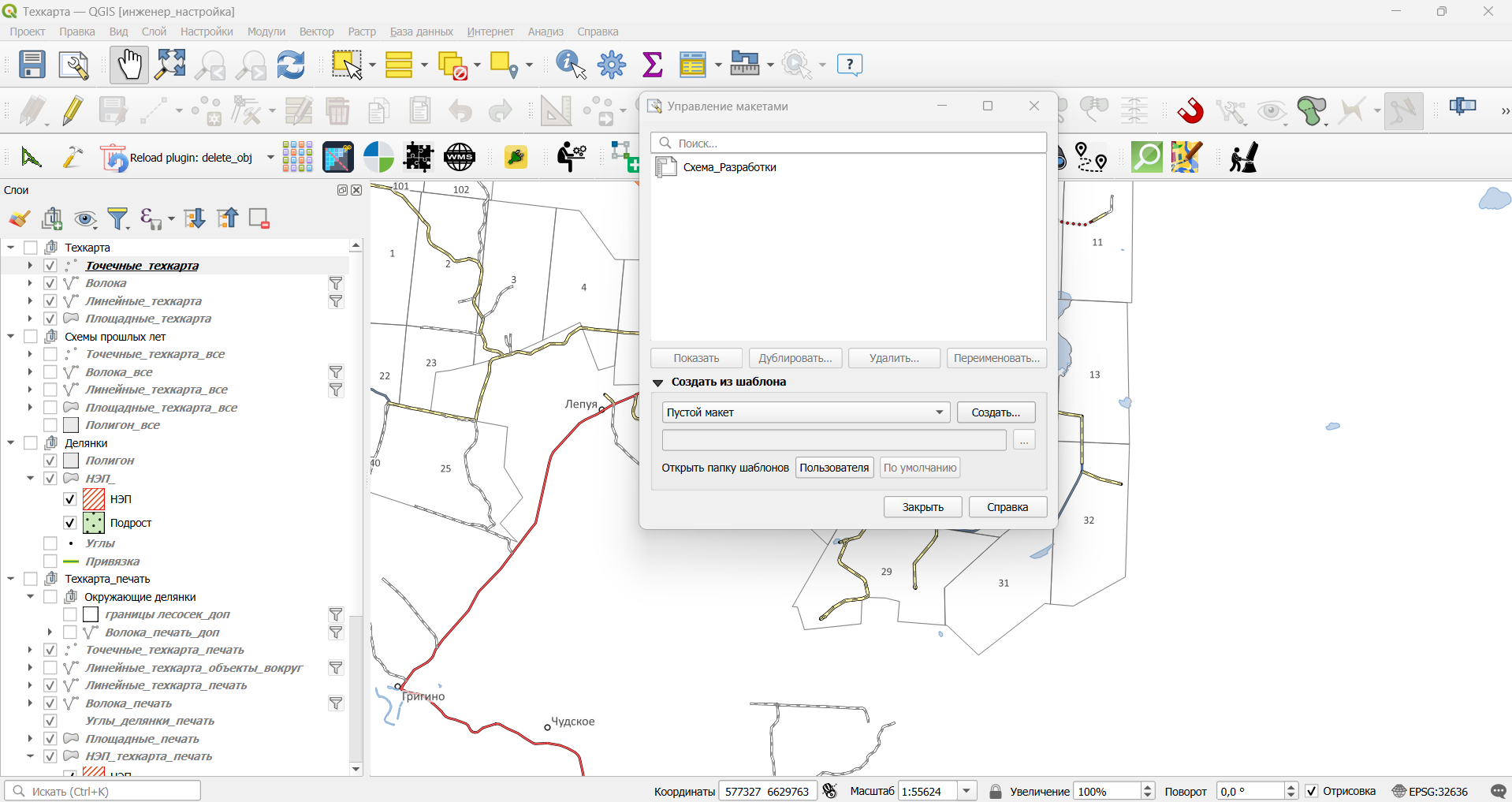Toggle visibility of the Волока layer

[50, 283]
